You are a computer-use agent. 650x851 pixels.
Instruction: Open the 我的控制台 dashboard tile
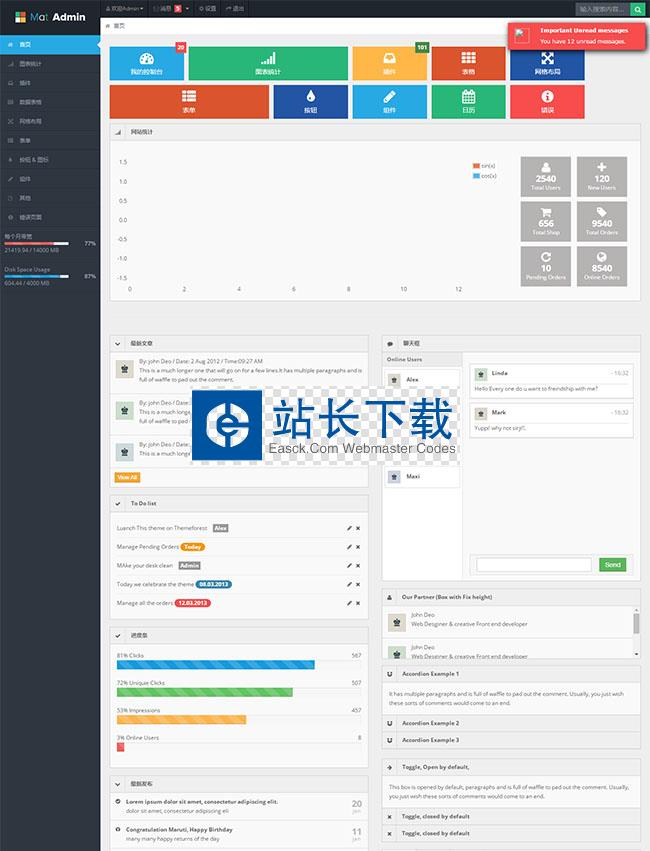click(148, 63)
